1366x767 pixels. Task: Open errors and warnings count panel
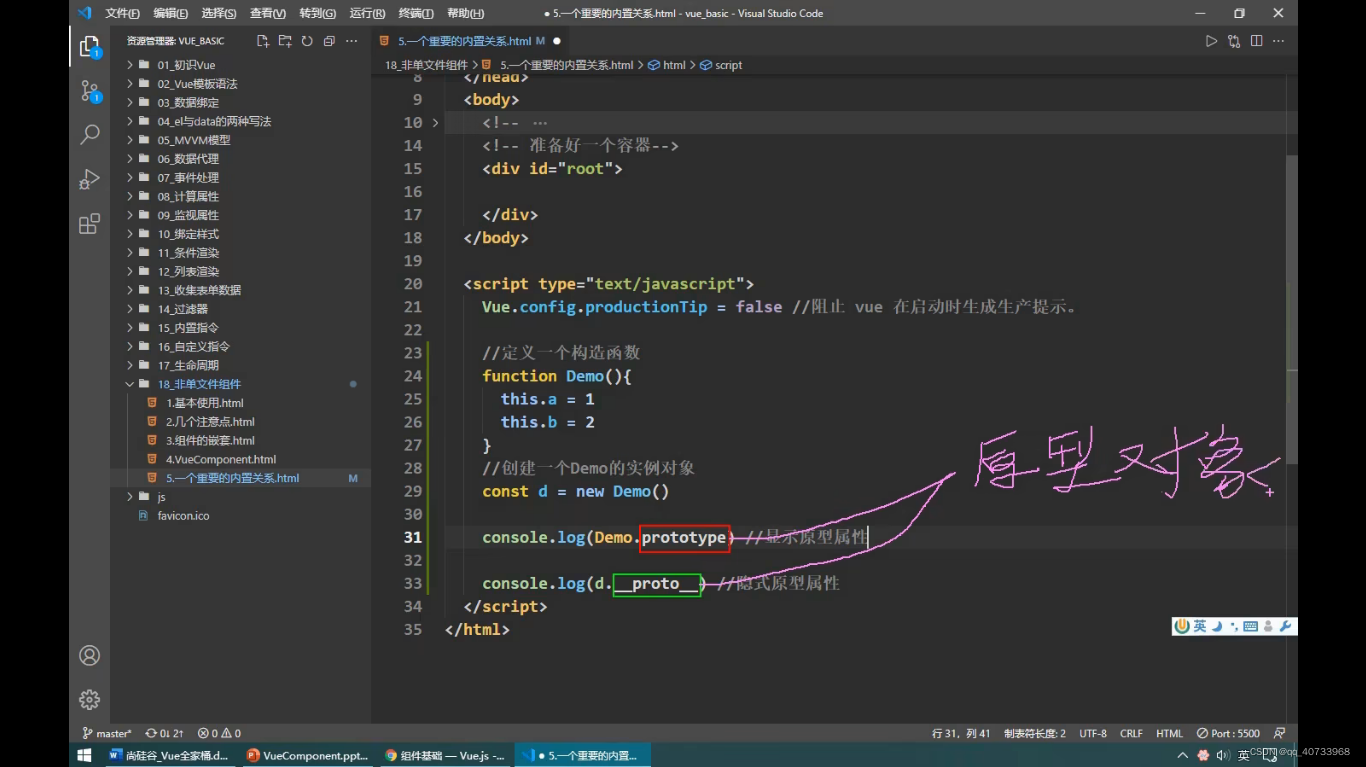tap(219, 733)
